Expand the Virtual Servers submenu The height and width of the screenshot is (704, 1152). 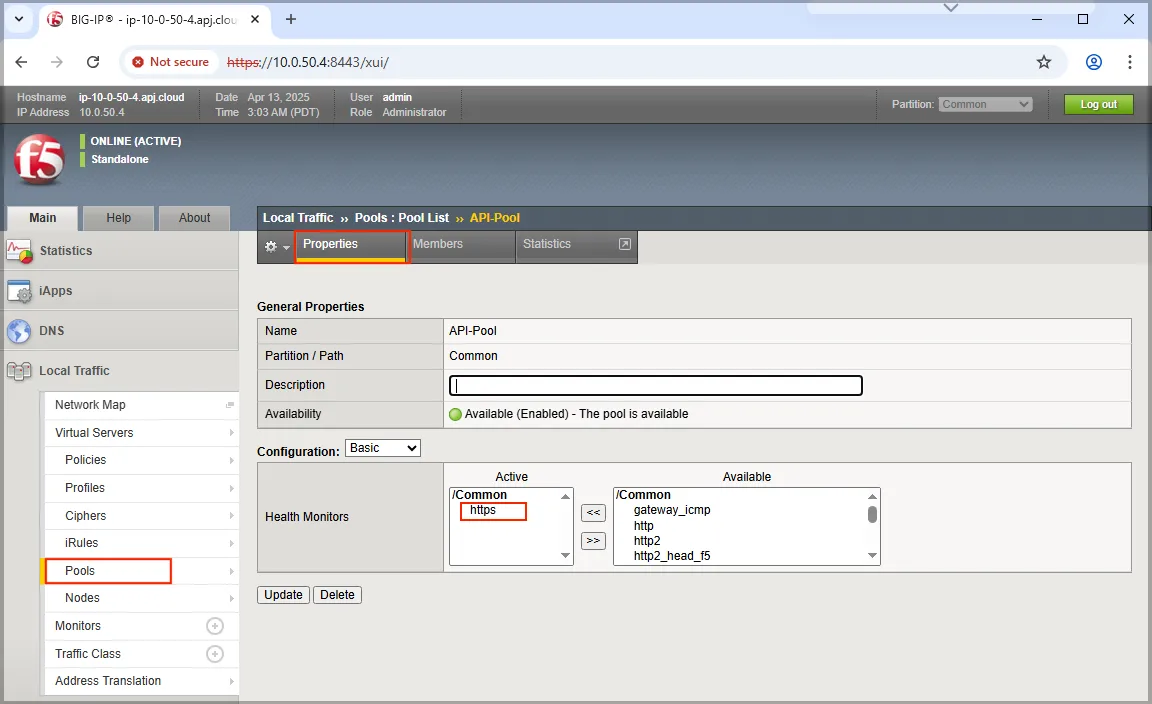coord(231,433)
